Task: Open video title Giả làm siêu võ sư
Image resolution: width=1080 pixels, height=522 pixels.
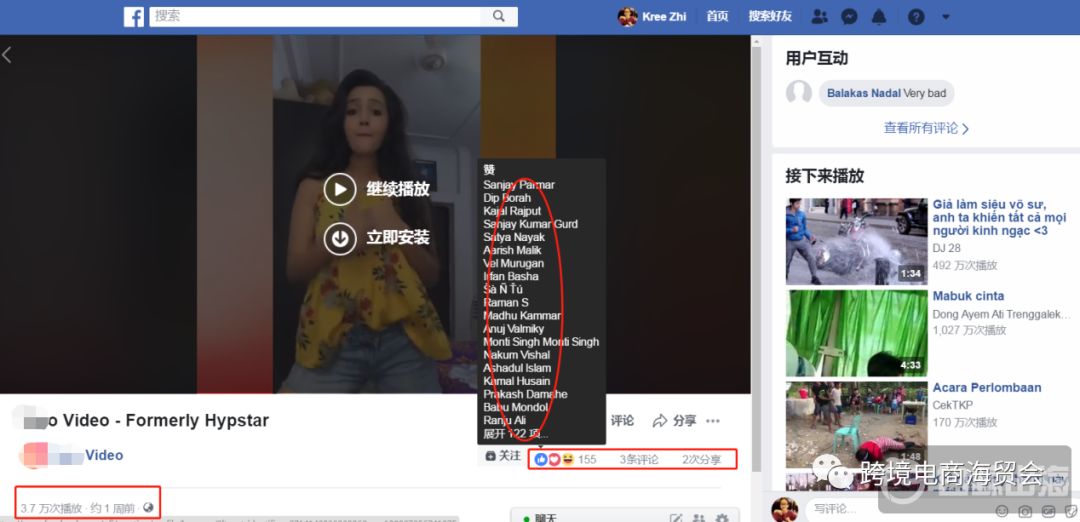Action: (x=999, y=218)
